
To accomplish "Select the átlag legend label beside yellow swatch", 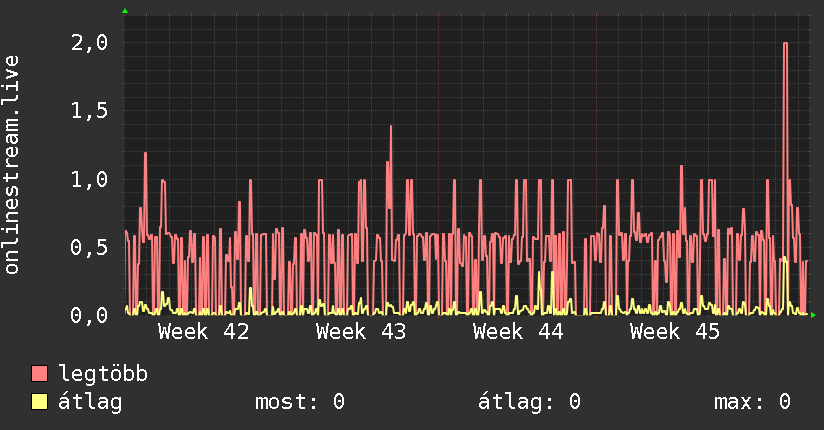I will click(x=90, y=402).
